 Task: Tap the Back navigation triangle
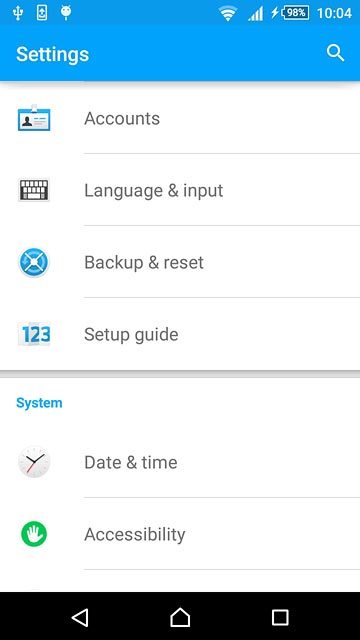point(80,618)
